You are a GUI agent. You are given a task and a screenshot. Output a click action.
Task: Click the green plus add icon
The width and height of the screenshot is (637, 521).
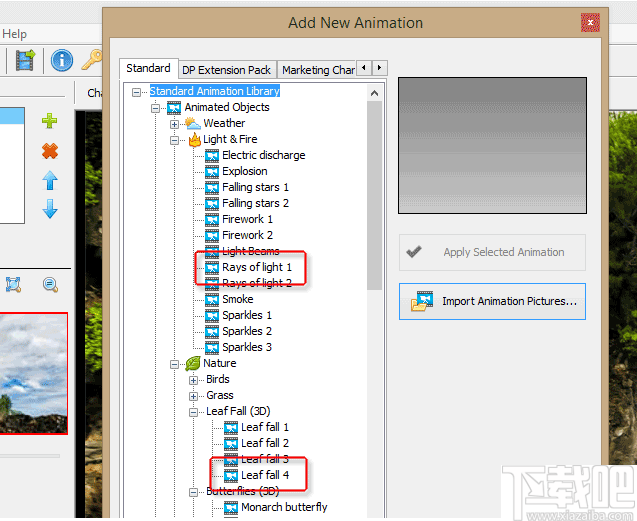50,121
